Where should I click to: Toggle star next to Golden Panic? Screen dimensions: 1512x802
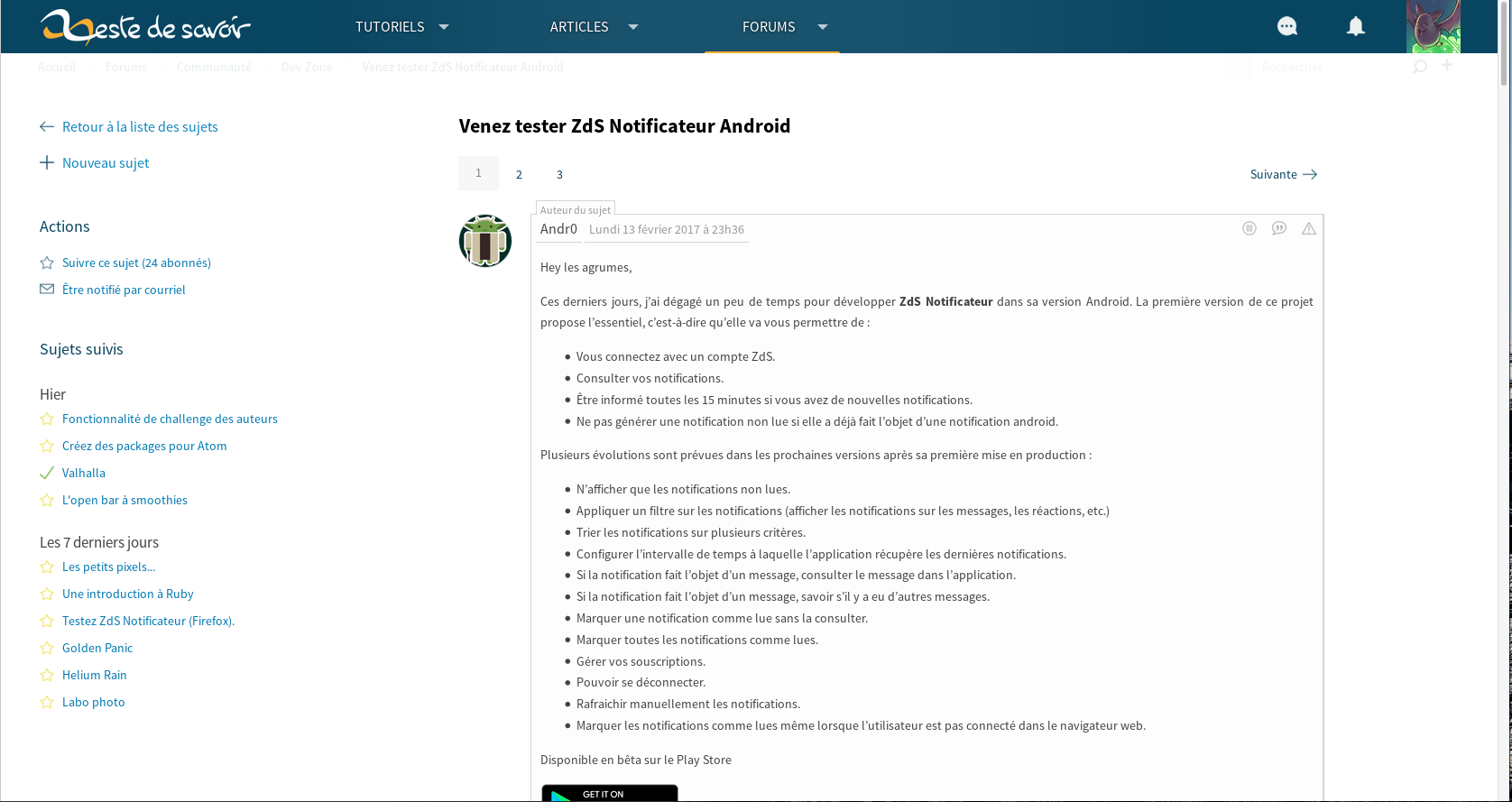click(47, 648)
